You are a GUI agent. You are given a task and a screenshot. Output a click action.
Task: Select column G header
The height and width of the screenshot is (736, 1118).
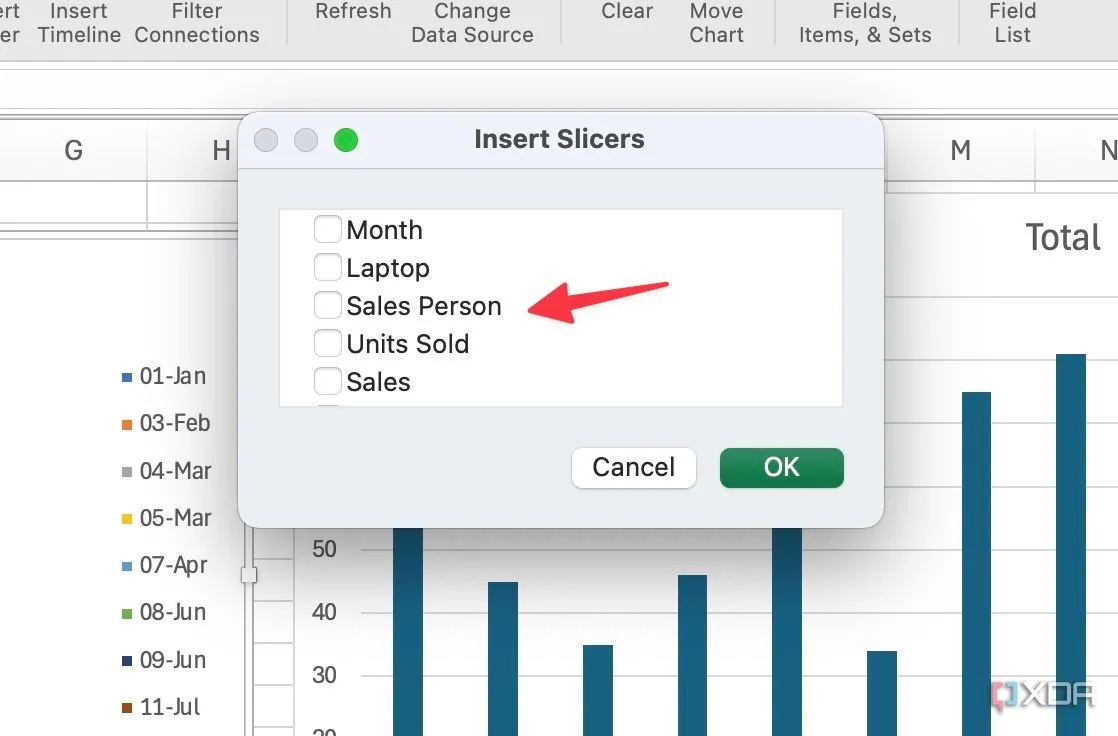click(x=73, y=150)
